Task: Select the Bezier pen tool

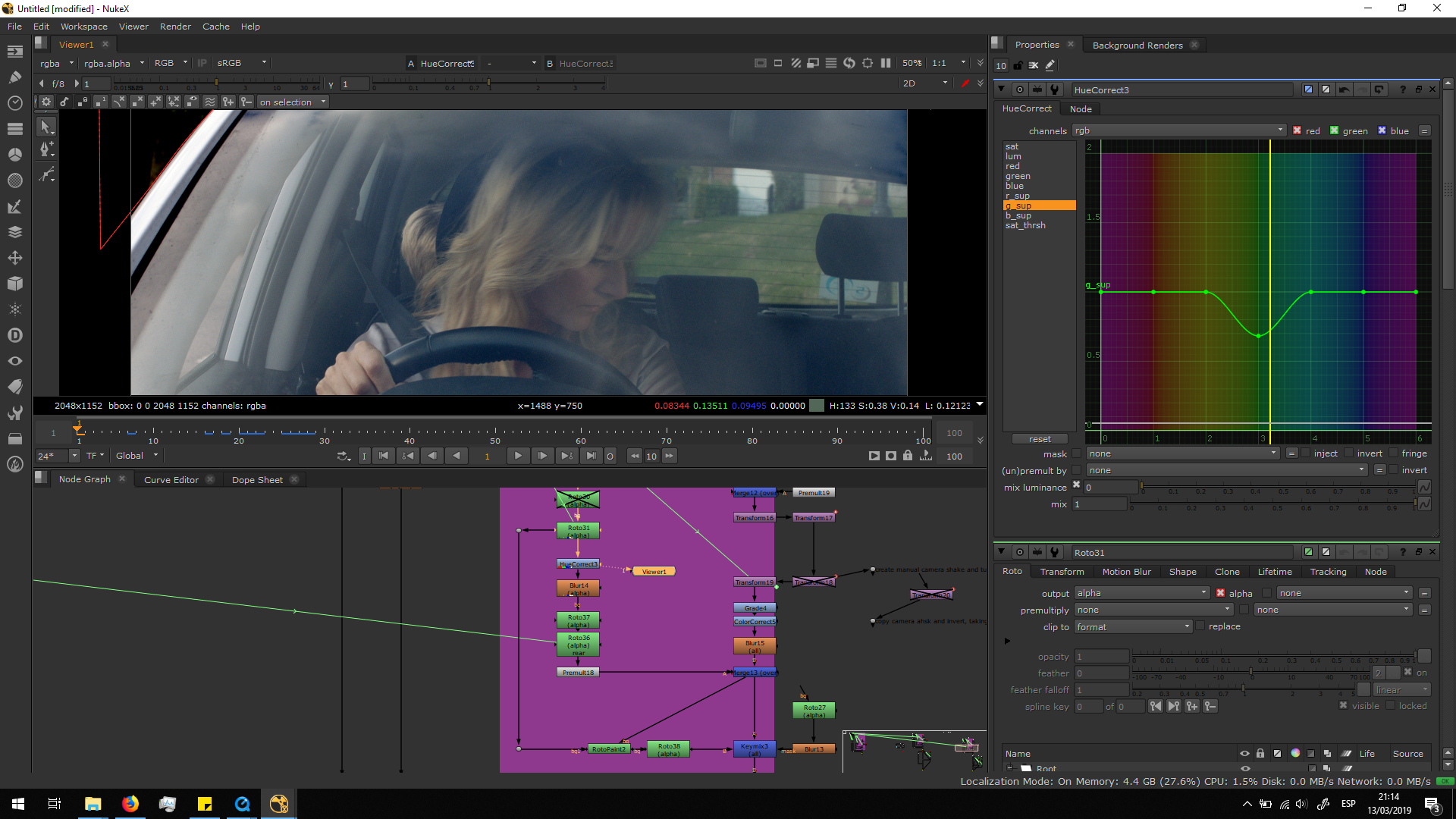Action: point(46,149)
